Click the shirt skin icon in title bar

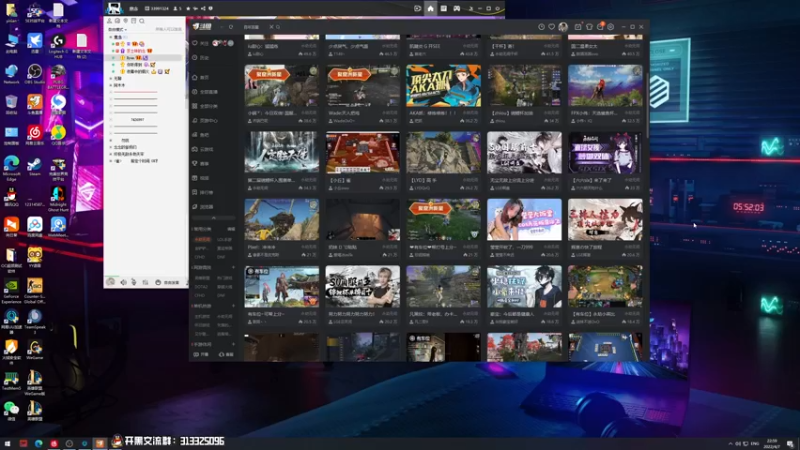pyautogui.click(x=589, y=27)
